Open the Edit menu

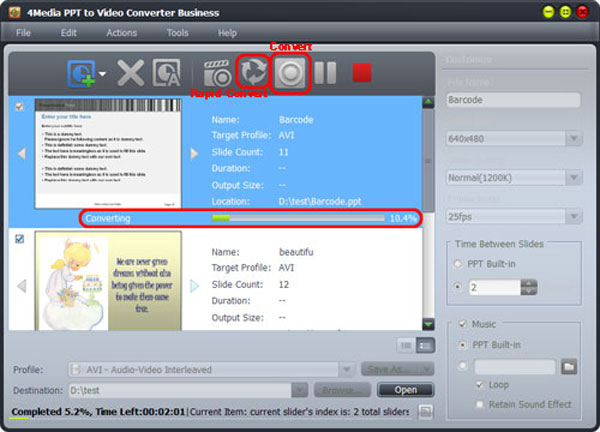pos(68,33)
